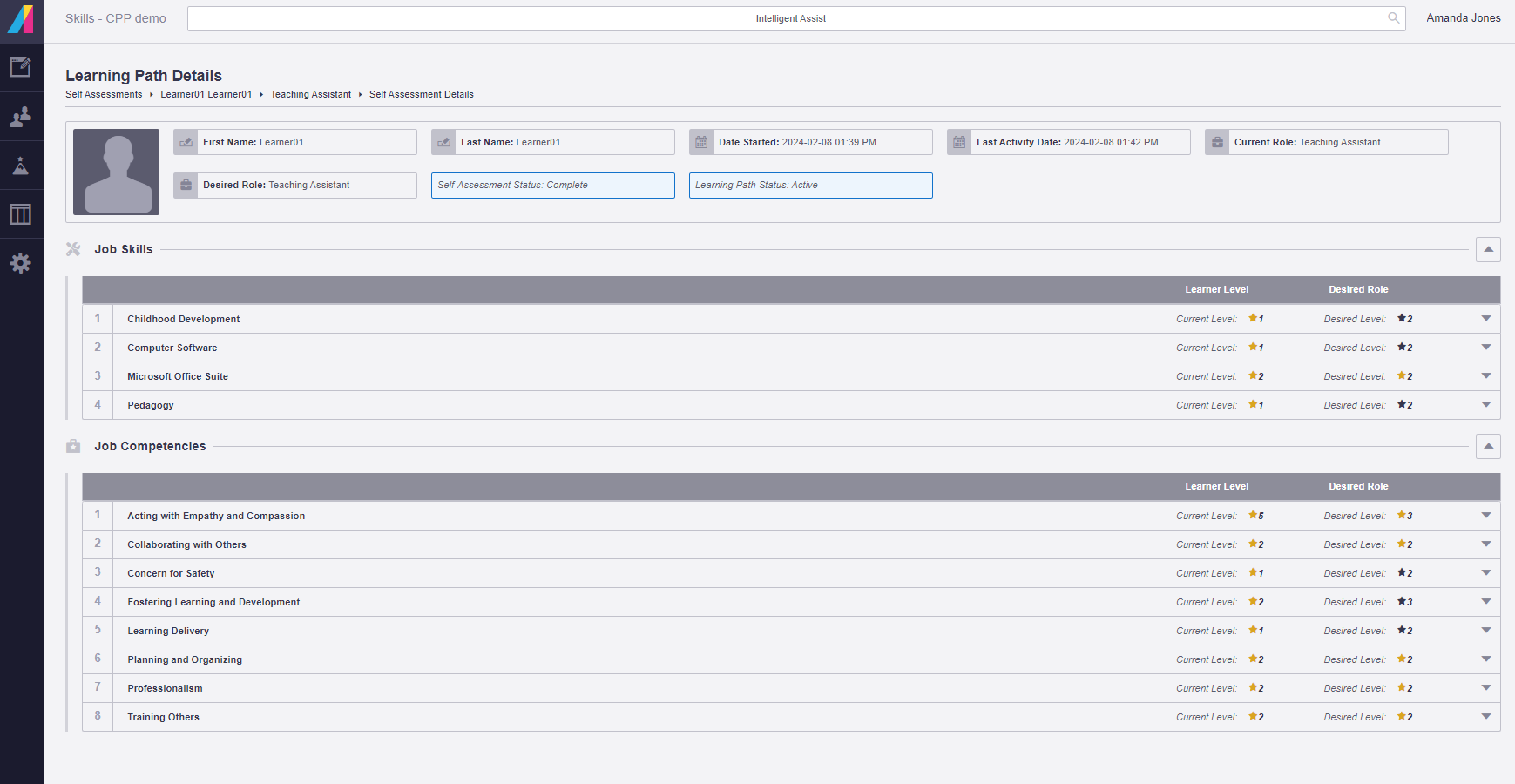Click Skills - CPP demo title
This screenshot has width=1515, height=784.
point(116,18)
